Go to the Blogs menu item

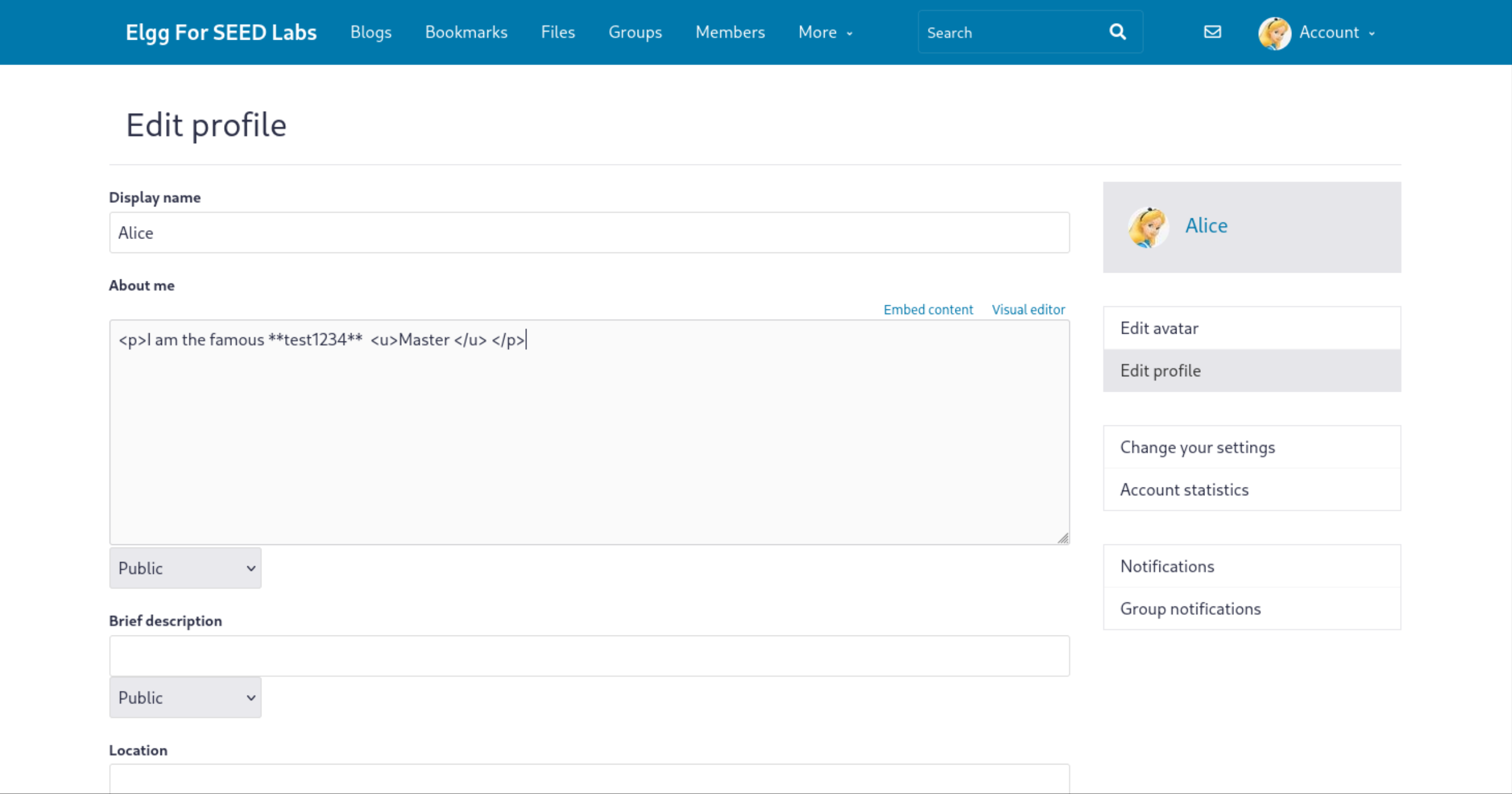point(371,33)
